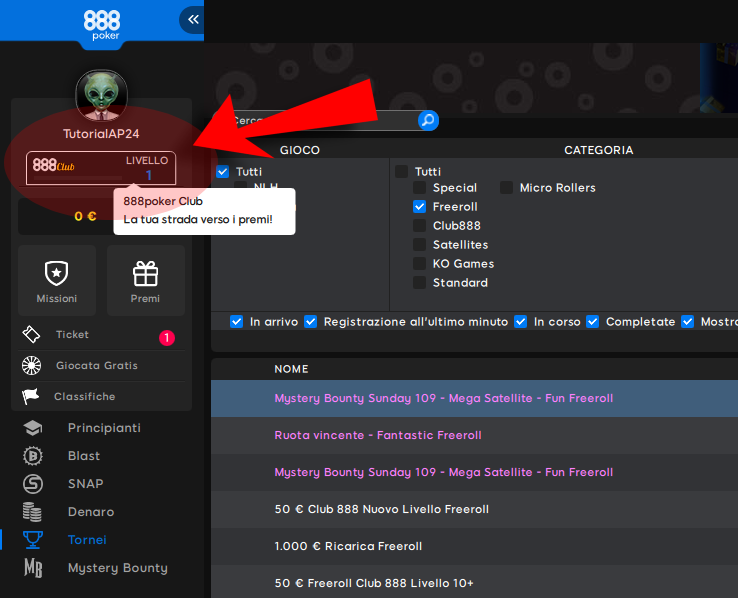
Task: Open the alien avatar profile picture
Action: (x=101, y=96)
